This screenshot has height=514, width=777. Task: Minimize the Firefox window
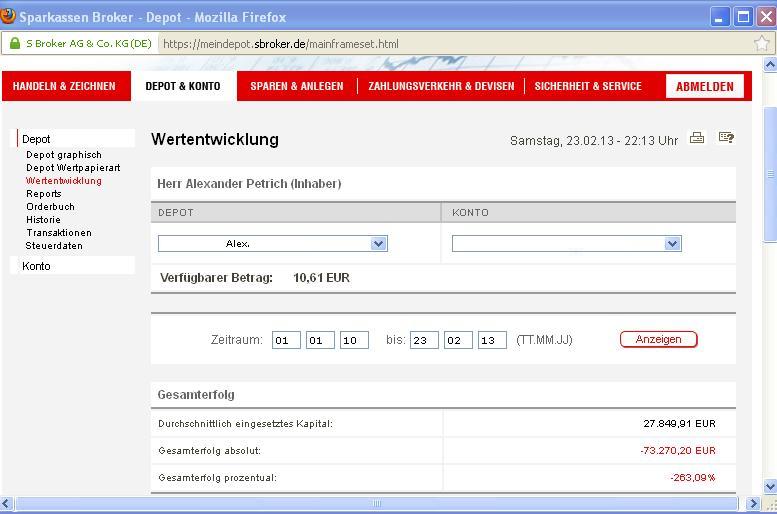click(x=720, y=17)
